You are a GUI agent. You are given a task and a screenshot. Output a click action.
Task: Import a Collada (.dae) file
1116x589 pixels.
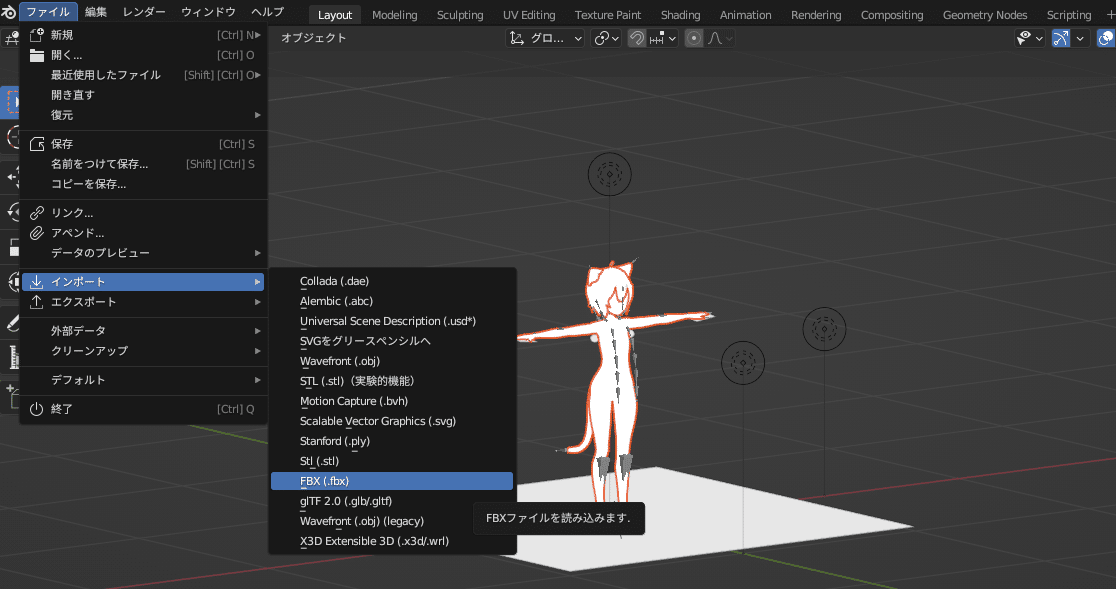point(392,281)
